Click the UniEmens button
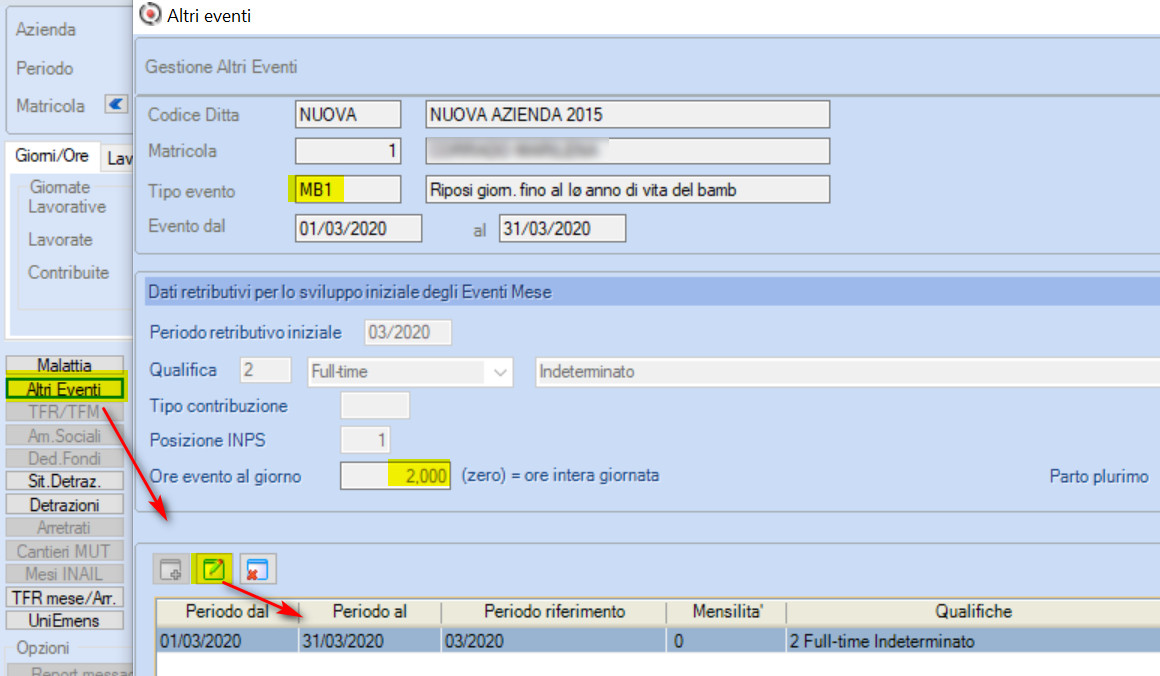1160x676 pixels. [x=64, y=621]
